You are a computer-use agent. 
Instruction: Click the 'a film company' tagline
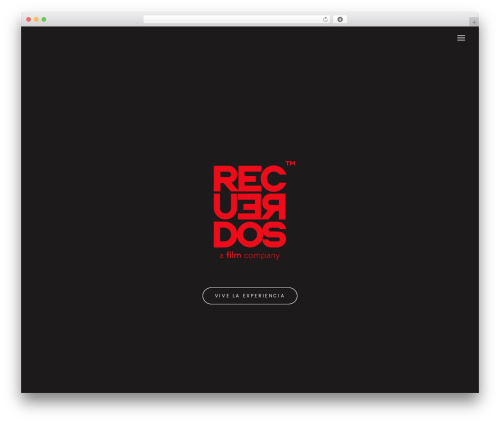click(x=250, y=256)
